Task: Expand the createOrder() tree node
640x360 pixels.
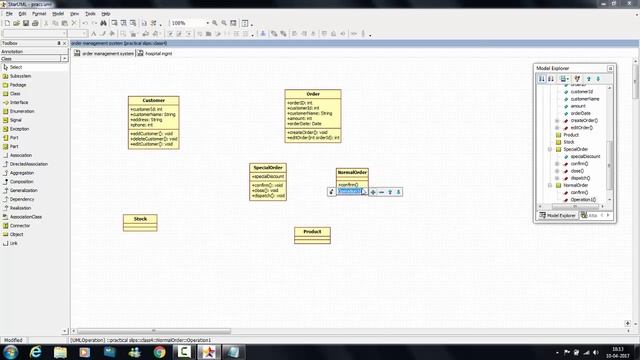Action: point(557,121)
